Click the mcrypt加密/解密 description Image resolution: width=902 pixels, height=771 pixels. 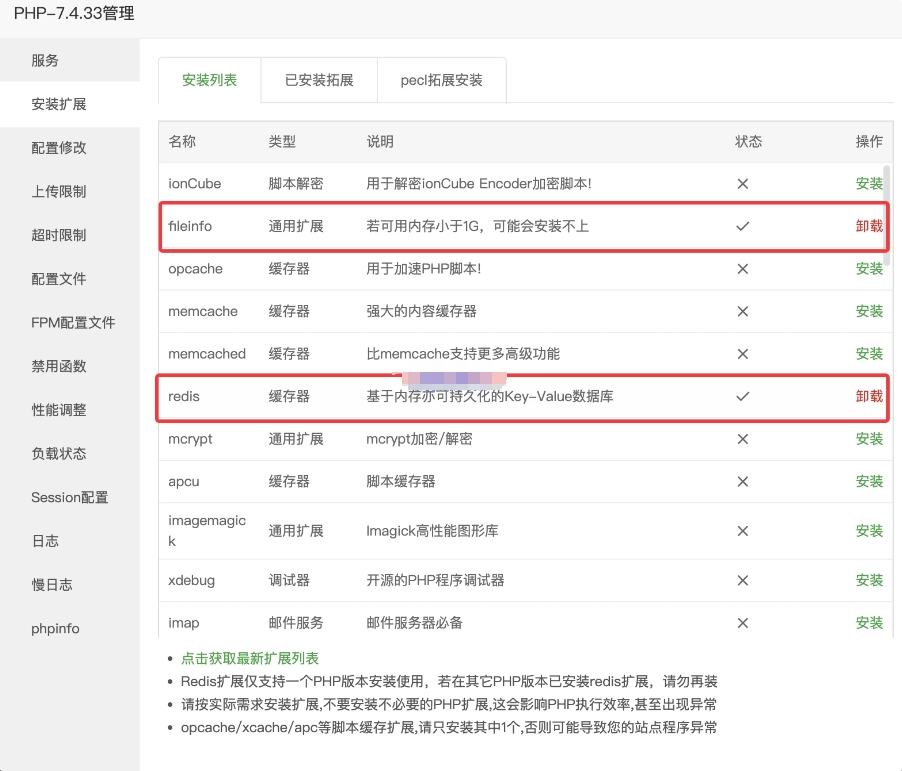(419, 439)
